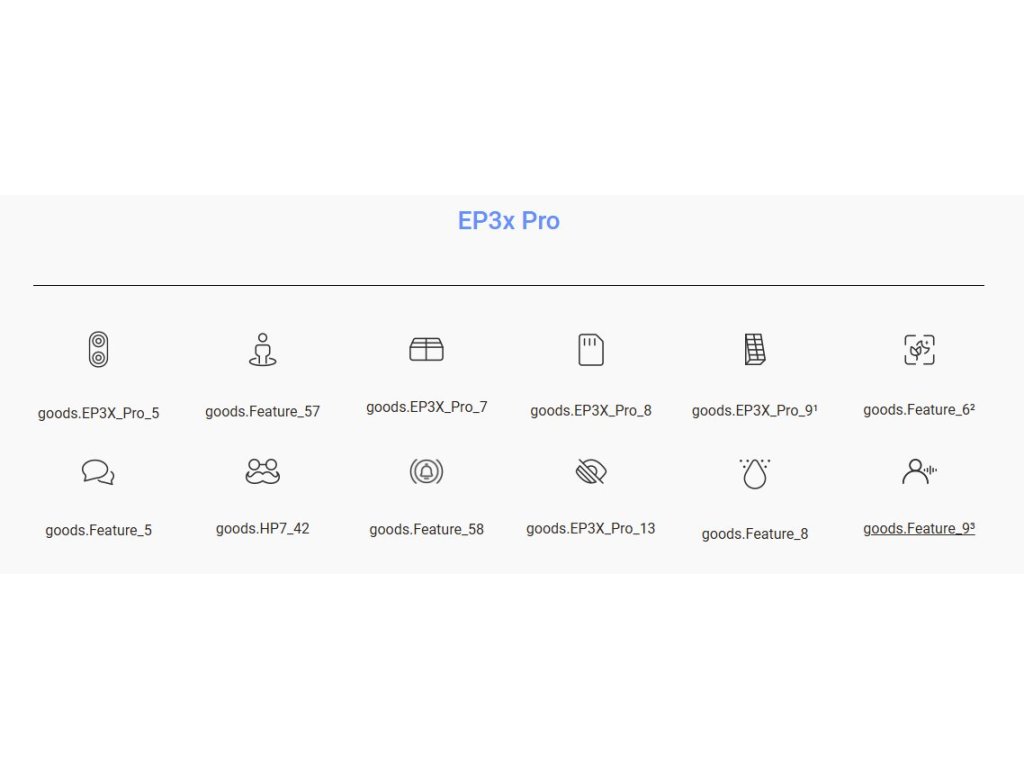Select the SD memory card icon

591,350
